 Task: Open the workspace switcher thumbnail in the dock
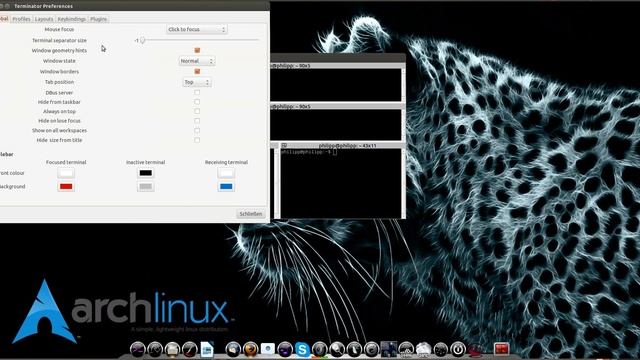(389, 350)
